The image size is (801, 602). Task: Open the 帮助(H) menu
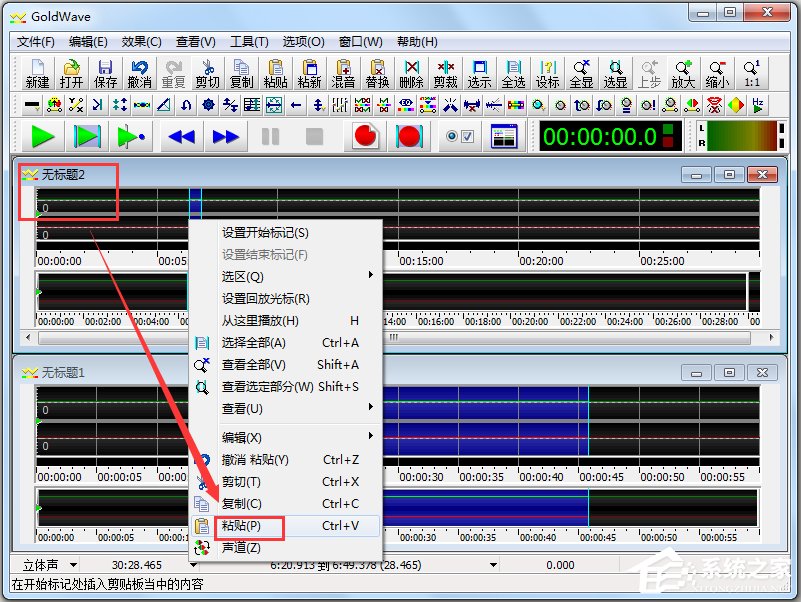click(x=417, y=41)
